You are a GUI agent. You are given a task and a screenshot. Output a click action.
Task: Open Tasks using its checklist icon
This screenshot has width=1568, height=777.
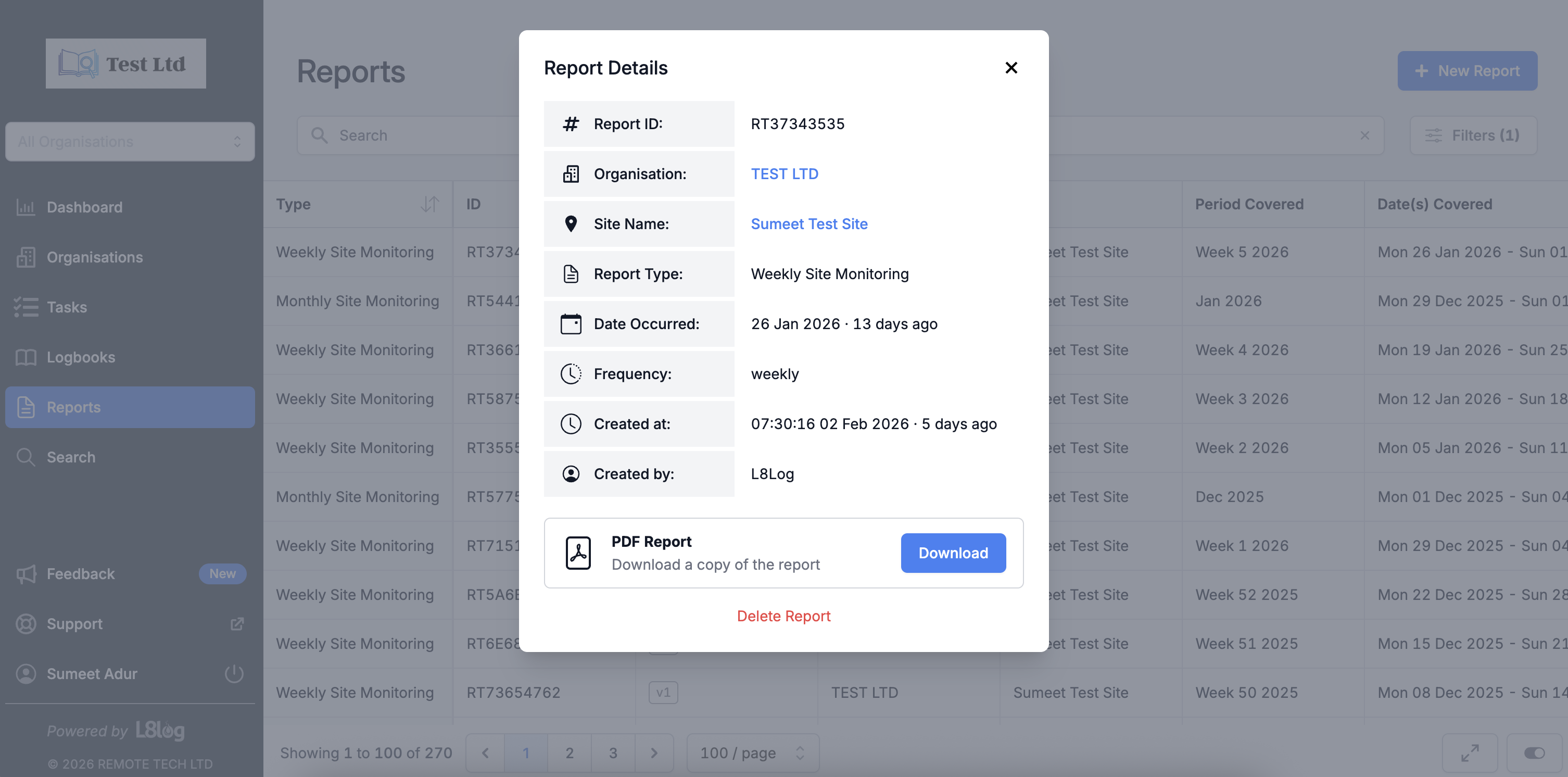[x=26, y=307]
